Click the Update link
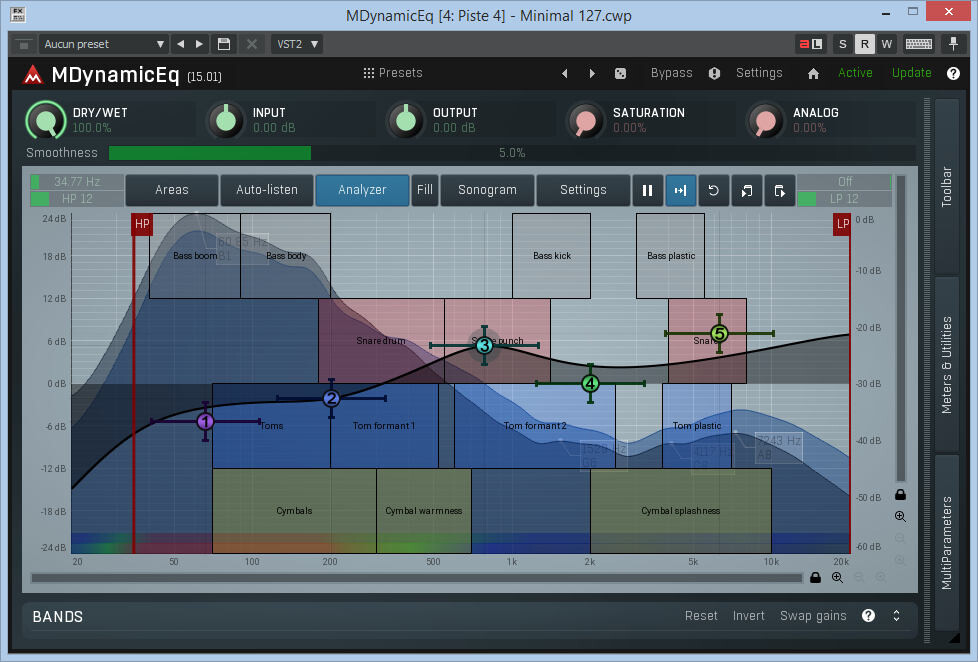Screen dimensions: 978x662 (911, 73)
